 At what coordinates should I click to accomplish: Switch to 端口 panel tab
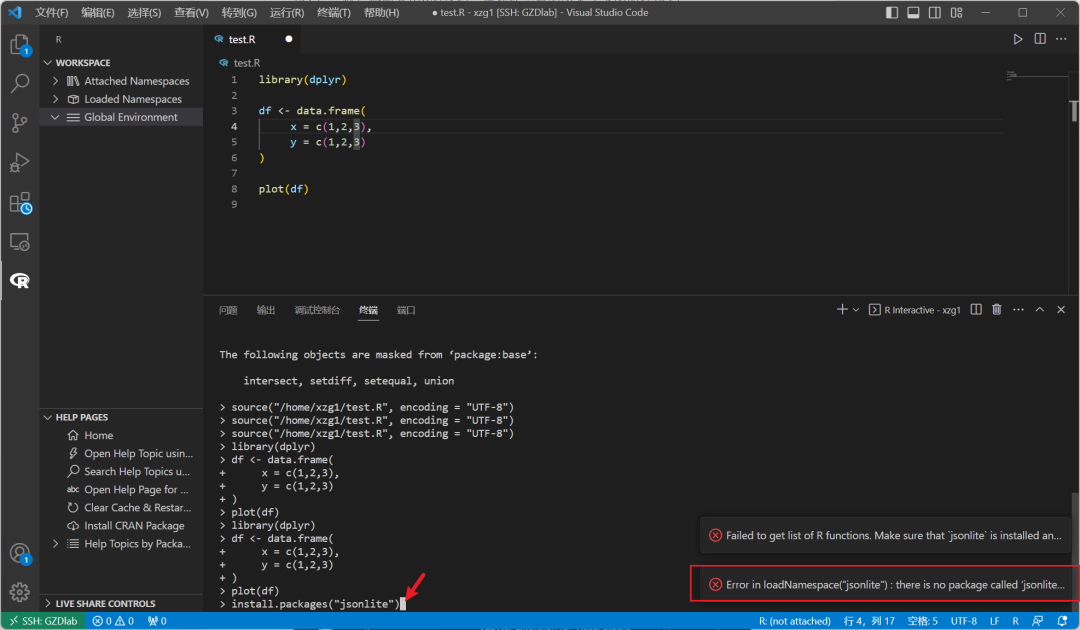(406, 310)
